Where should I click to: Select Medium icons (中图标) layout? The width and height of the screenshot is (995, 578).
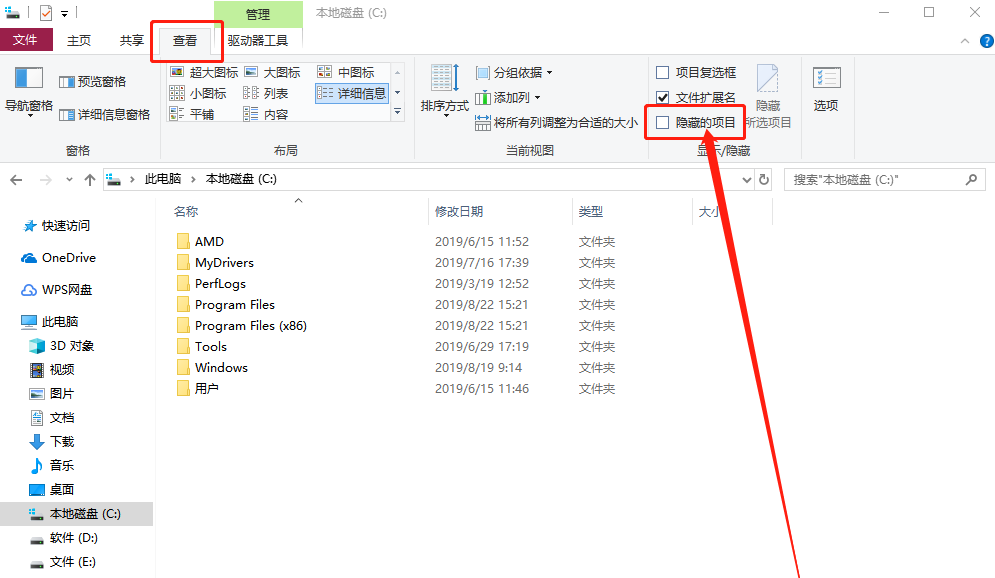click(x=346, y=72)
